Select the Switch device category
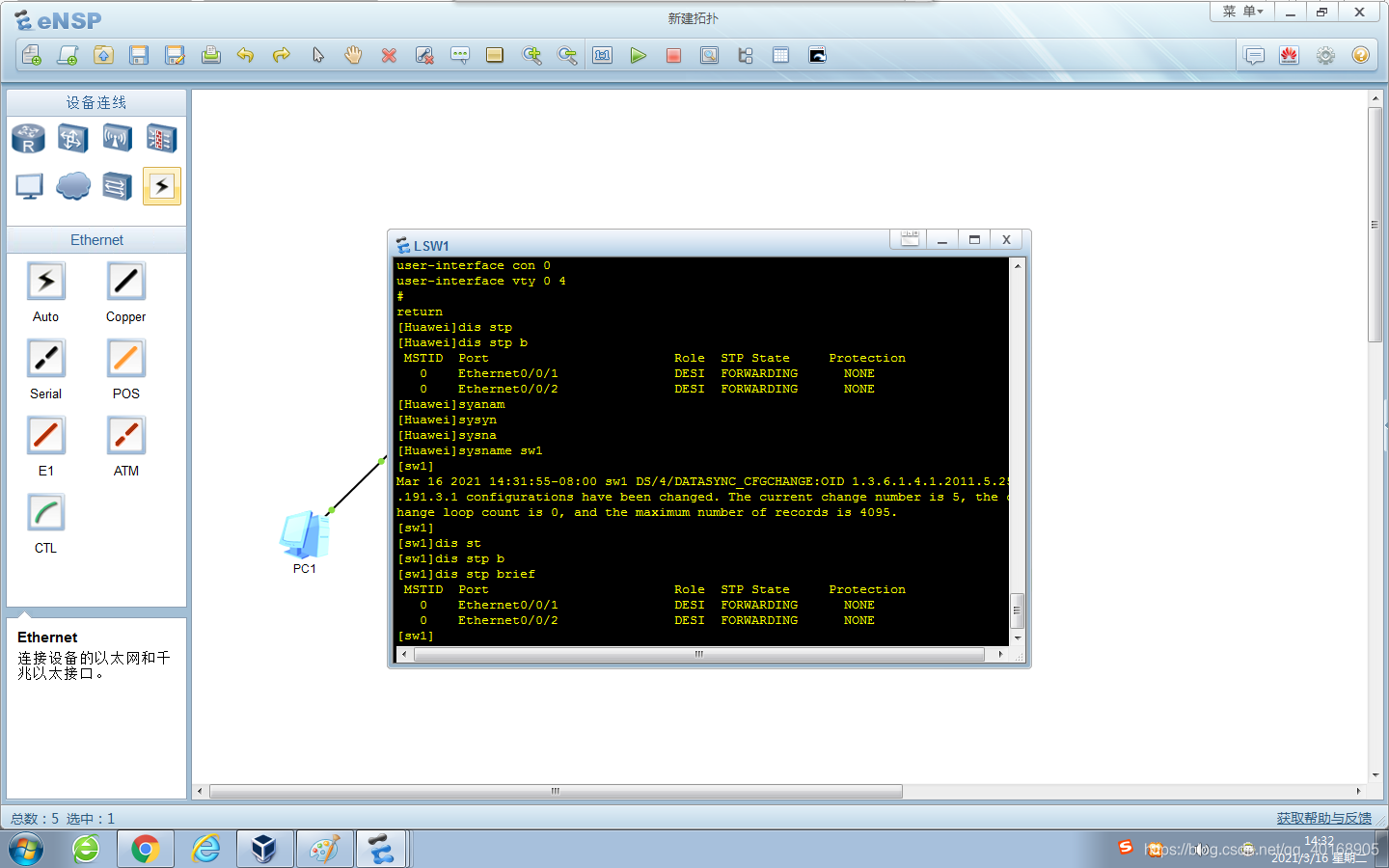Image resolution: width=1389 pixels, height=868 pixels. point(72,139)
